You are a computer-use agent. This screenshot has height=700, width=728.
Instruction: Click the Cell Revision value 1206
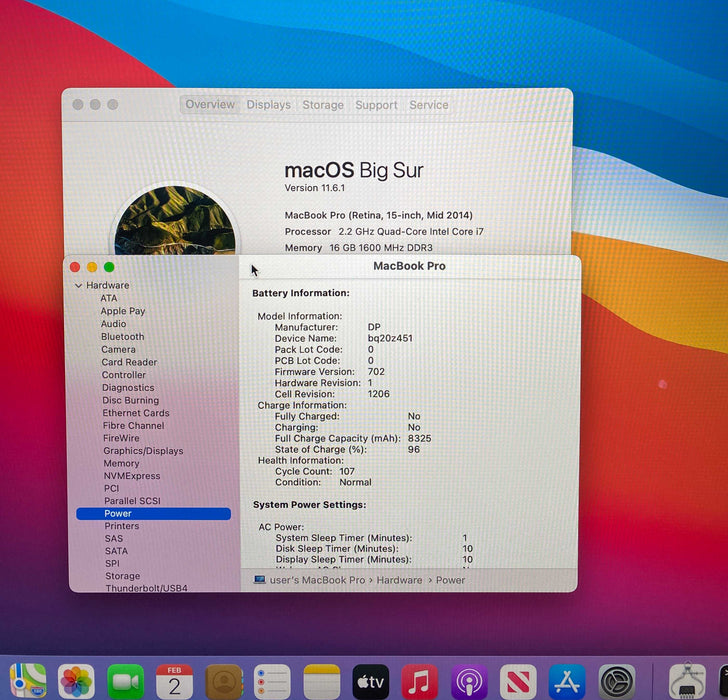pos(378,394)
